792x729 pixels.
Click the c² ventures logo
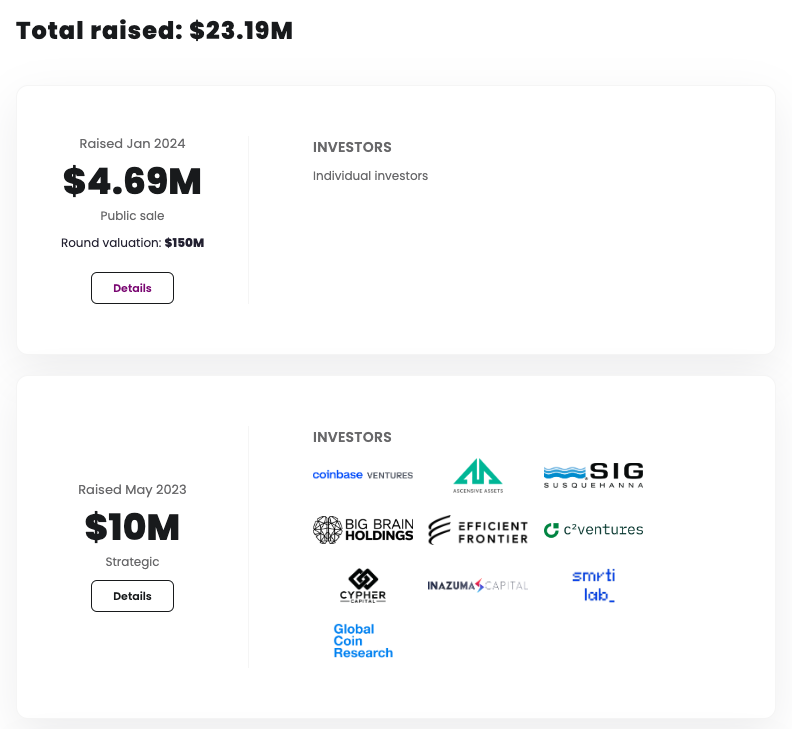593,530
